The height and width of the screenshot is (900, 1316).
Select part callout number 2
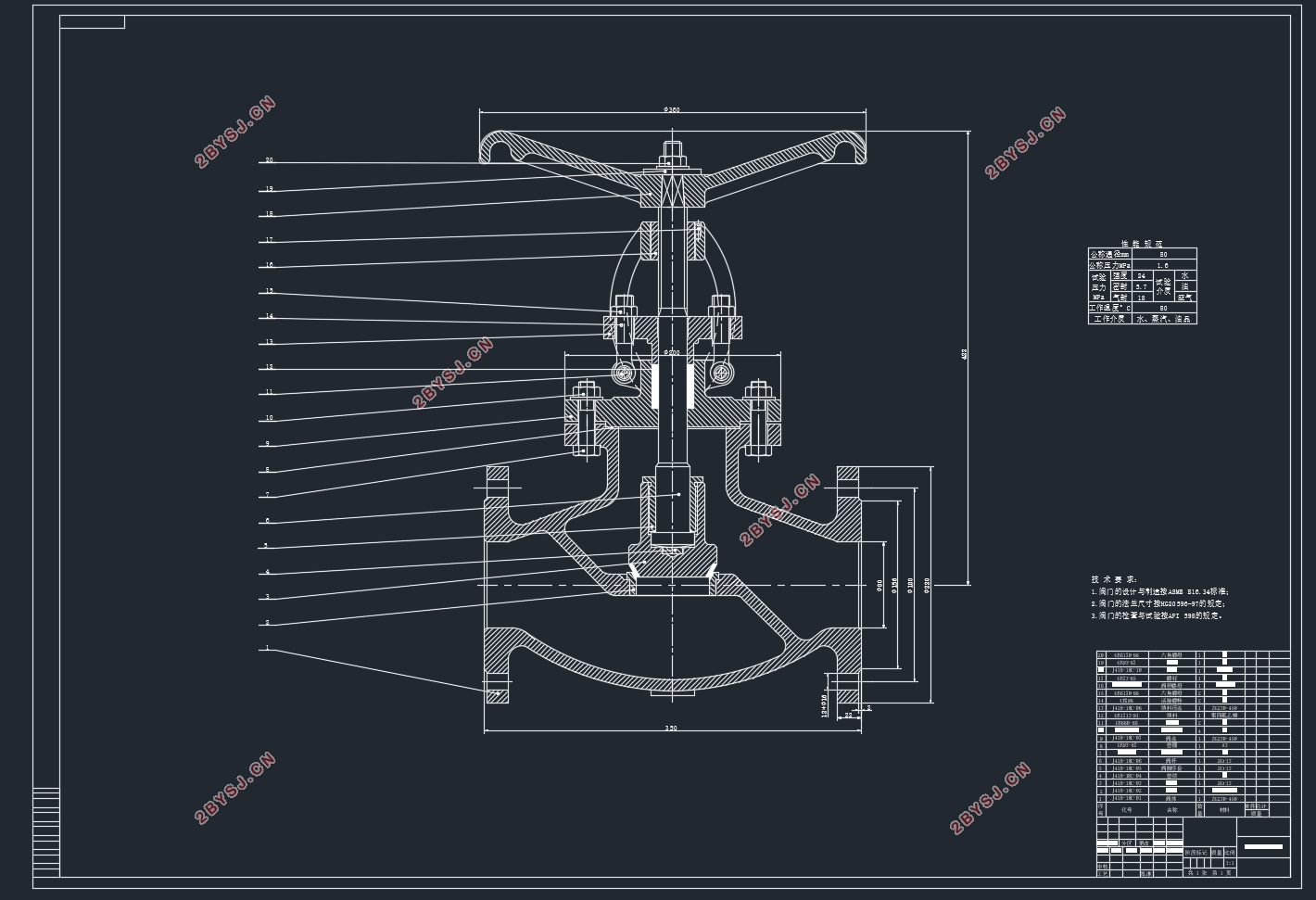click(267, 623)
